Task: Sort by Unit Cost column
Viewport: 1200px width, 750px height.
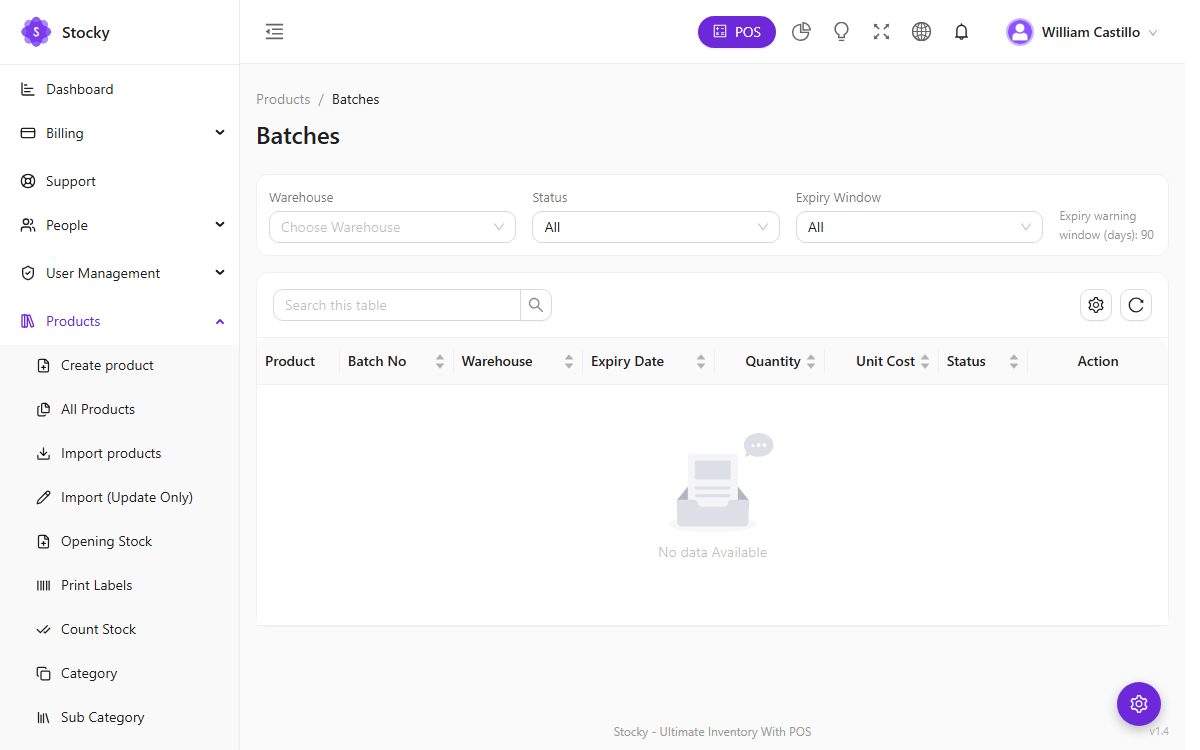Action: [x=882, y=361]
